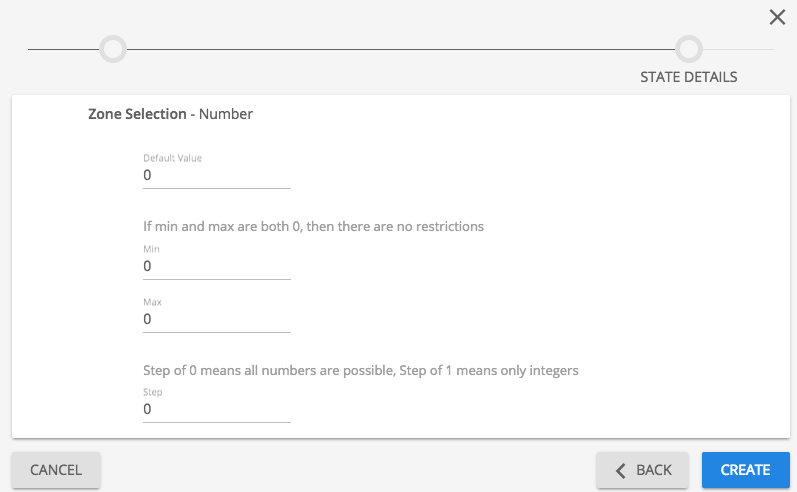
Task: Click the Default Value field label
Action: point(173,158)
